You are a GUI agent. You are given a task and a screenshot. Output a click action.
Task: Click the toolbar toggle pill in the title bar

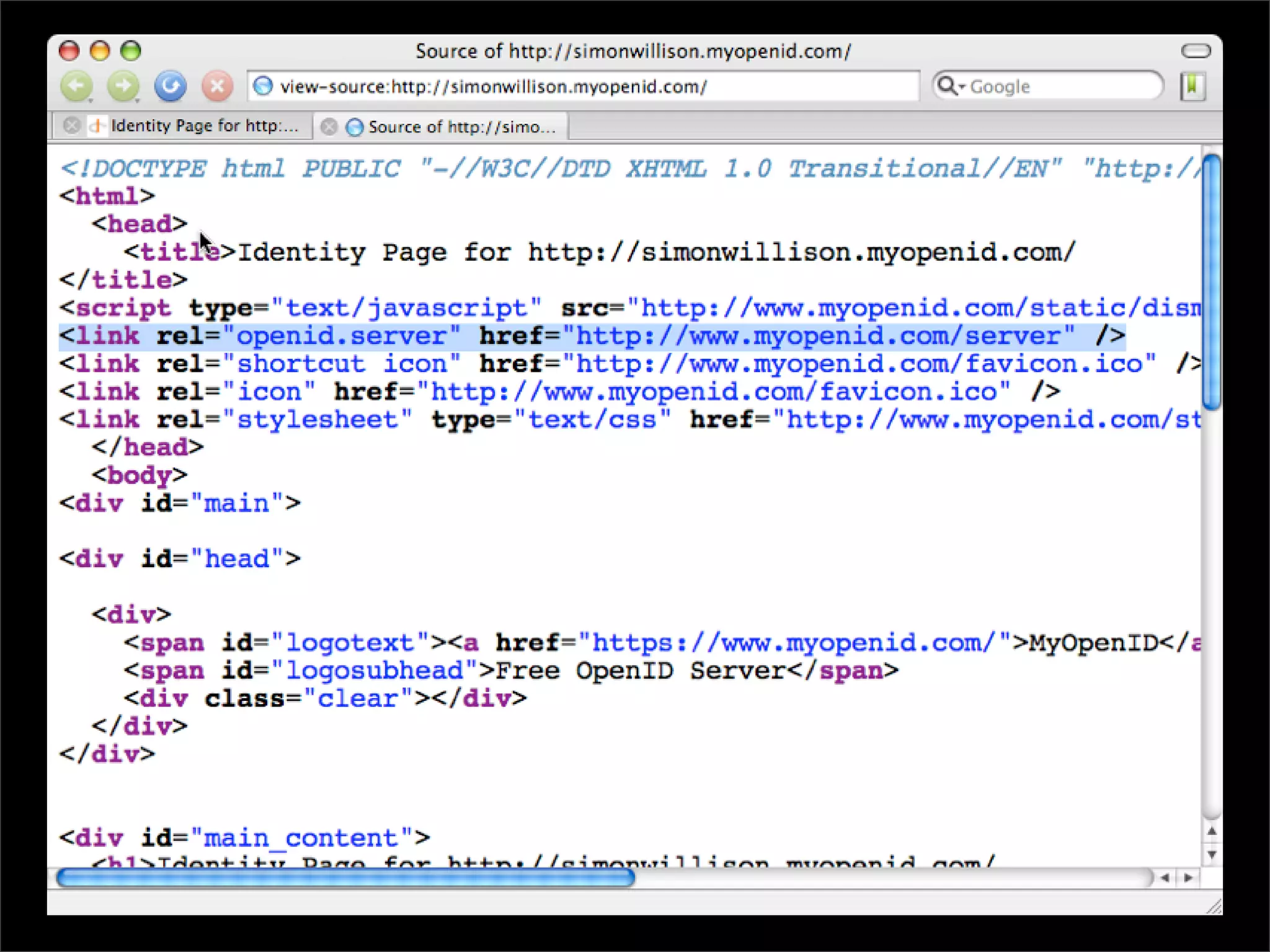point(1196,51)
